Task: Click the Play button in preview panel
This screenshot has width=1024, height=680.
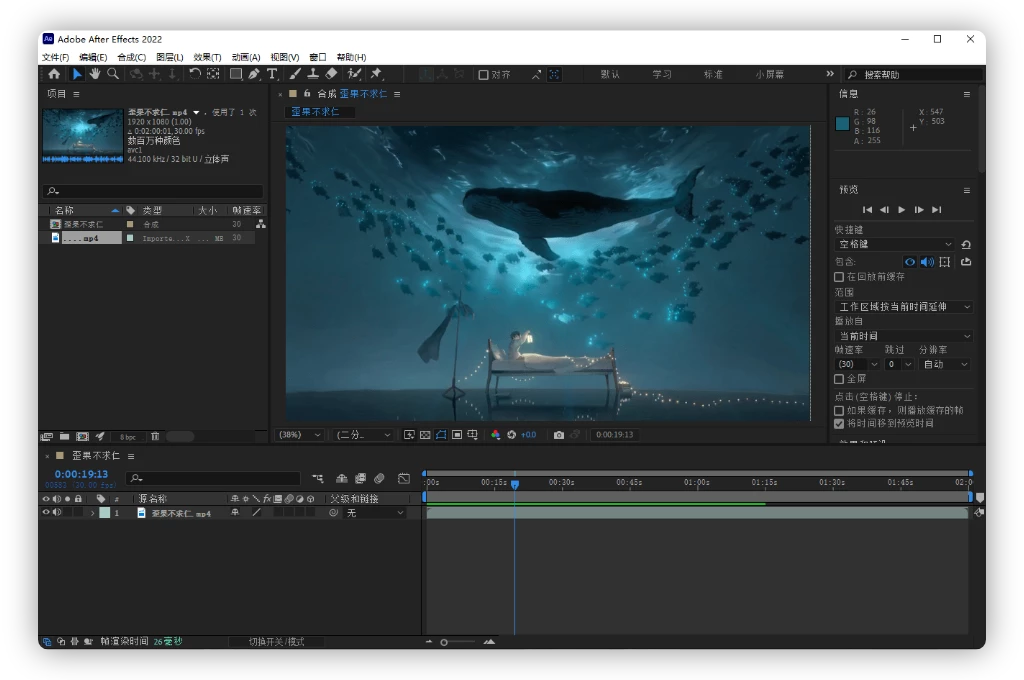Action: [902, 210]
